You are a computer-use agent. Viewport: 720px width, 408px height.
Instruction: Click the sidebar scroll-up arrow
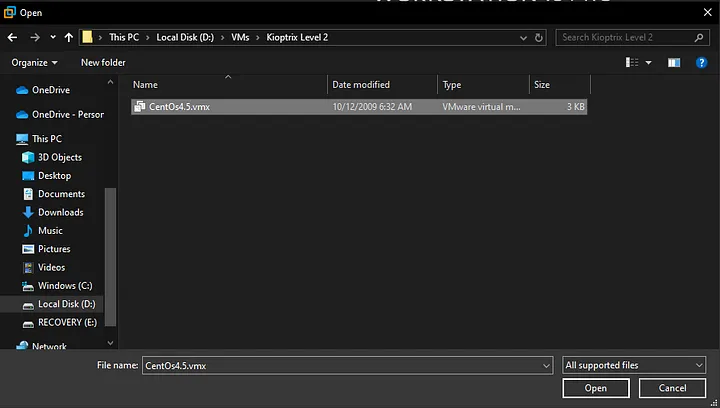pyautogui.click(x=110, y=82)
